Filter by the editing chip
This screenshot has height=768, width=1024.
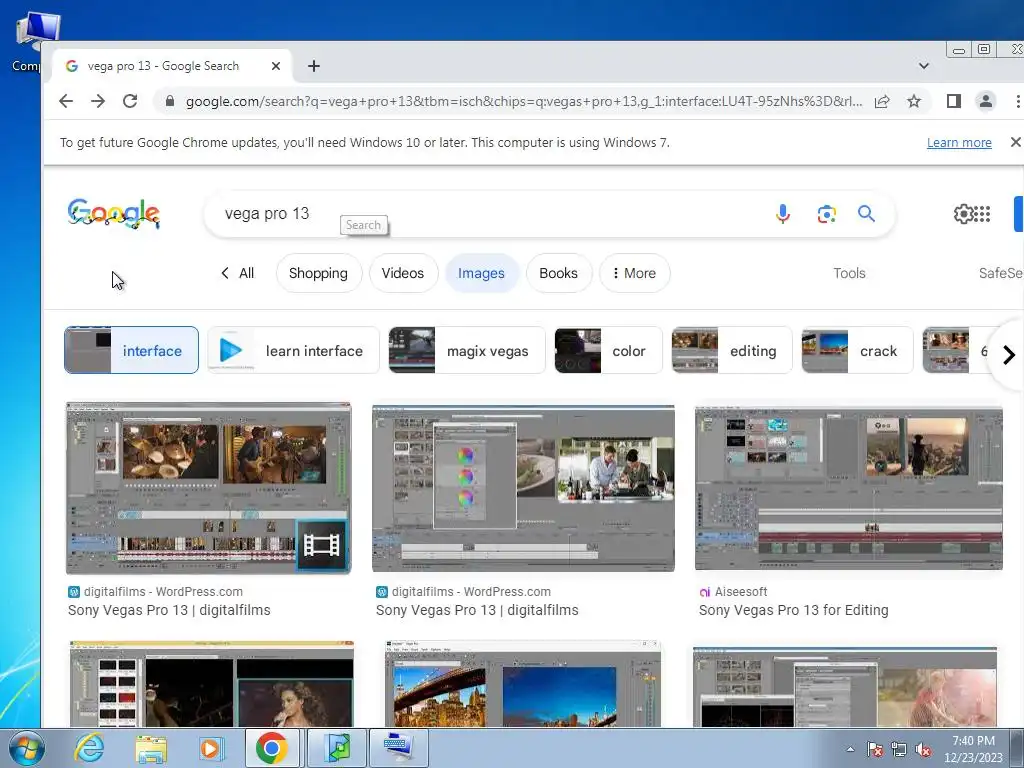click(731, 350)
